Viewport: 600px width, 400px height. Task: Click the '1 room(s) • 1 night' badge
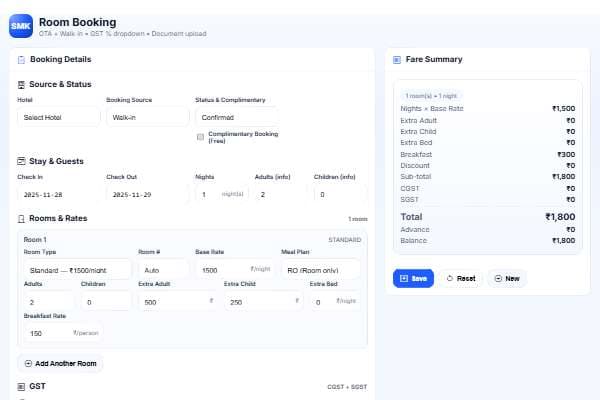431,96
